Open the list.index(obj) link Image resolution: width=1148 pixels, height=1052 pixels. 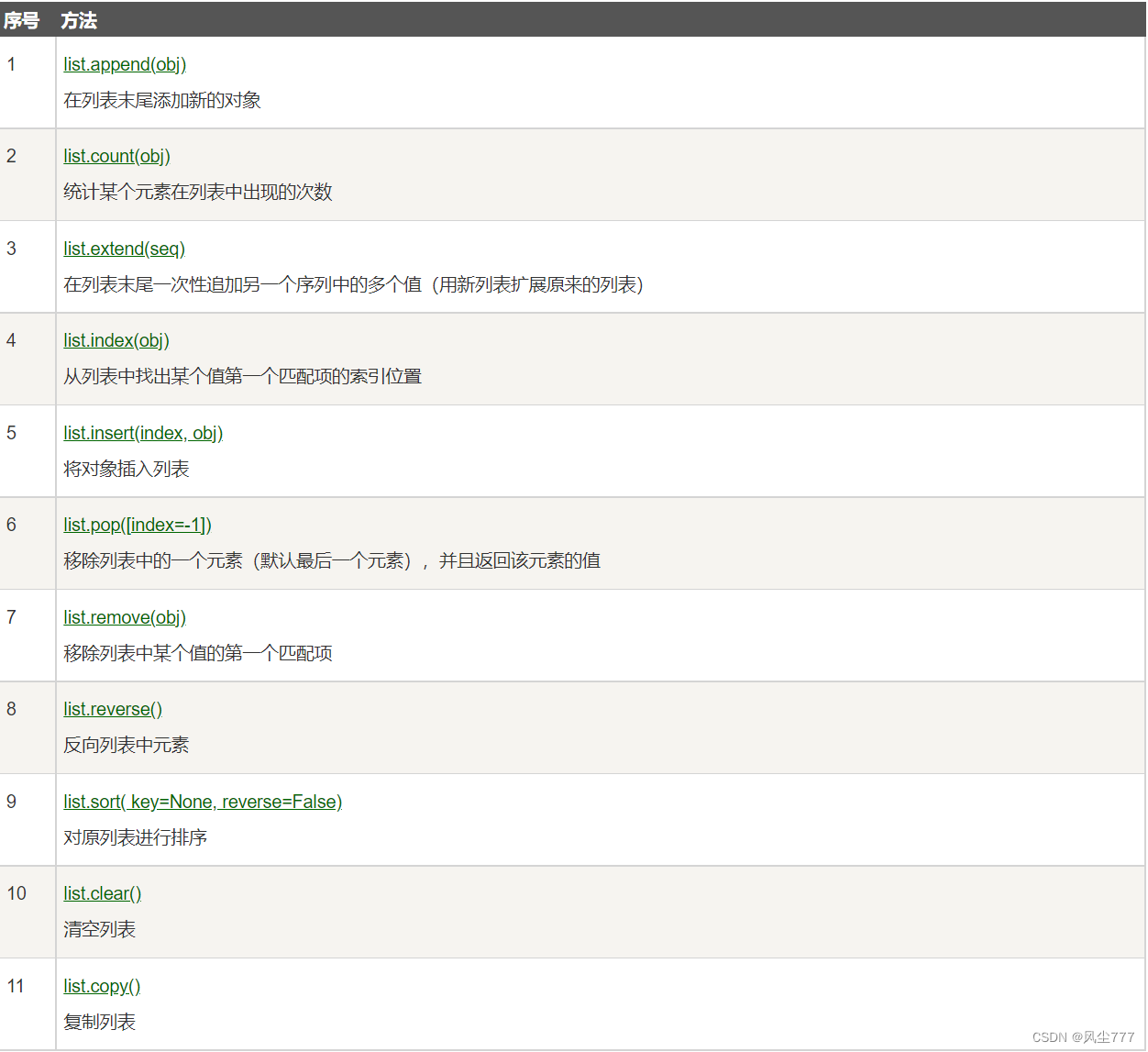pyautogui.click(x=116, y=341)
